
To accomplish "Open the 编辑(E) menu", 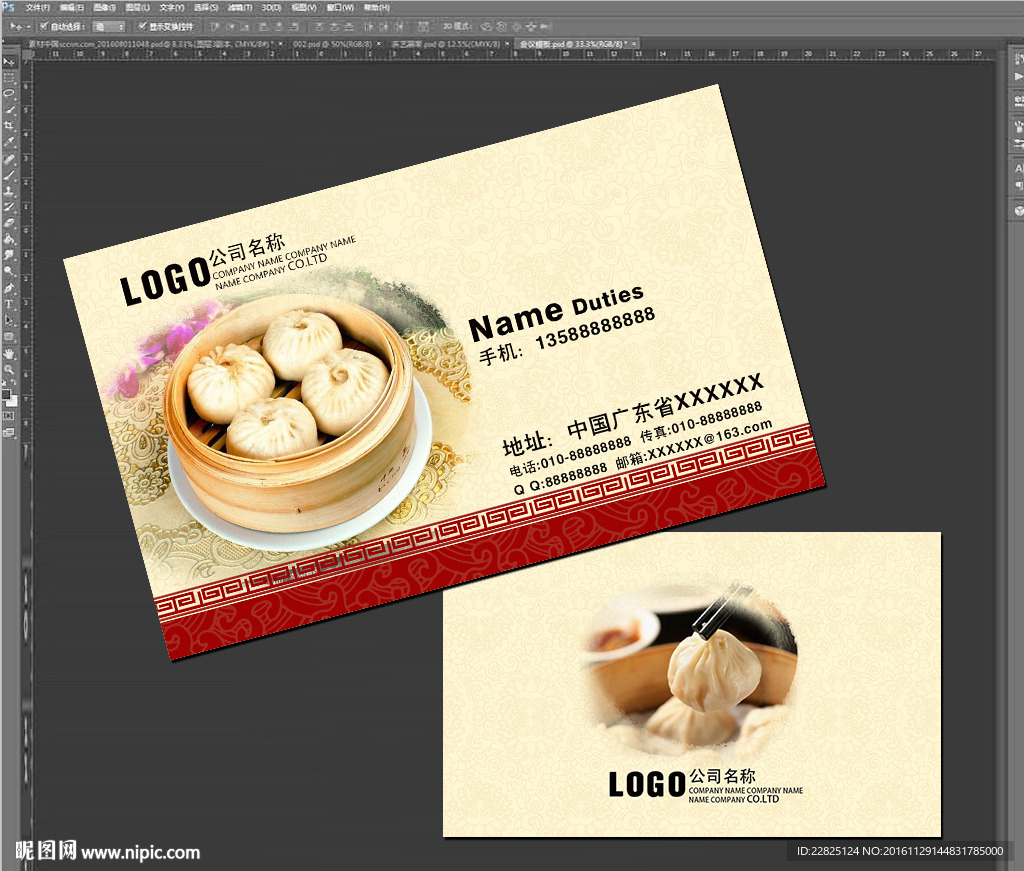I will [71, 7].
